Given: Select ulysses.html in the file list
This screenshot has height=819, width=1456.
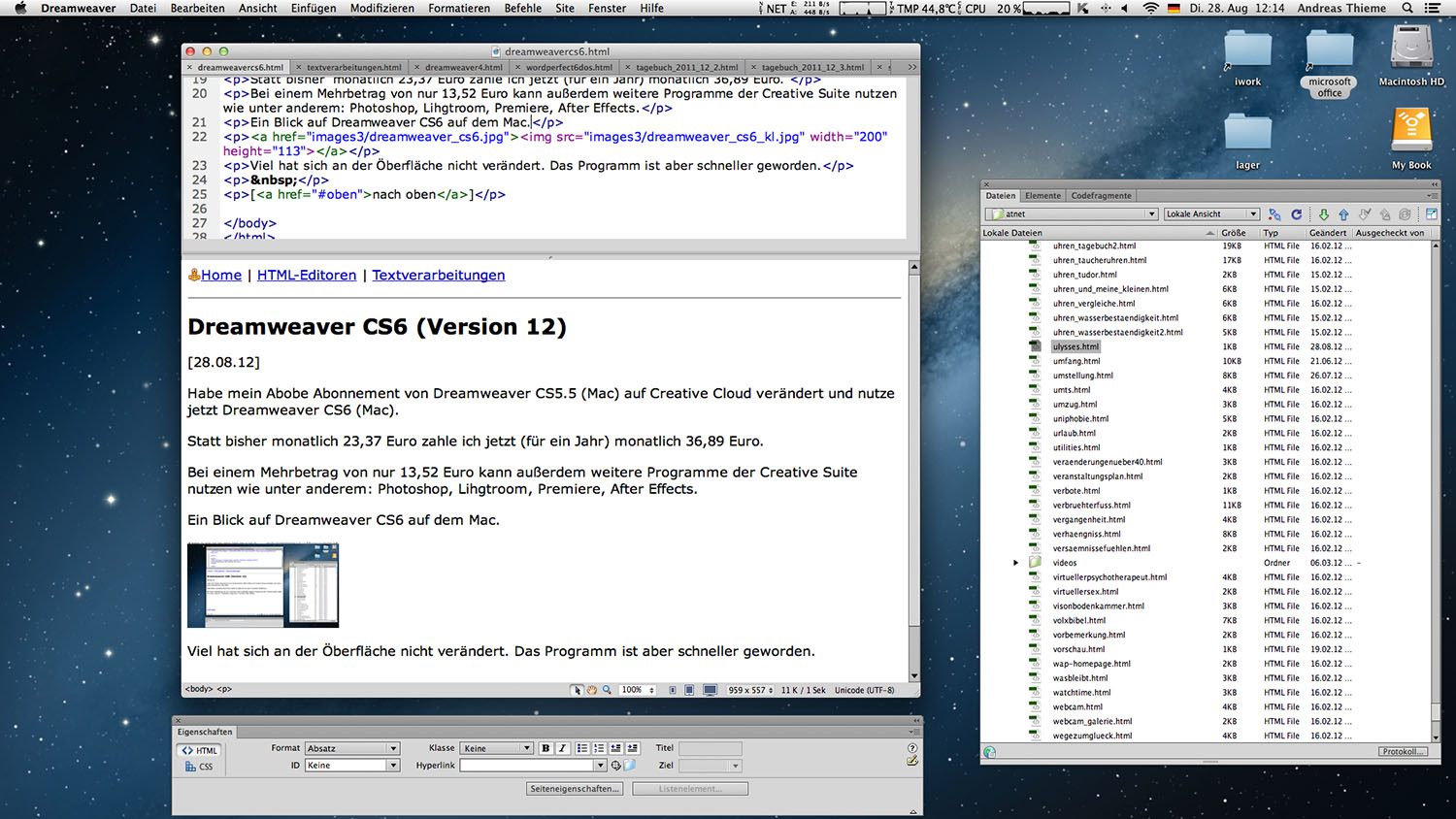Looking at the screenshot, I should 1076,346.
